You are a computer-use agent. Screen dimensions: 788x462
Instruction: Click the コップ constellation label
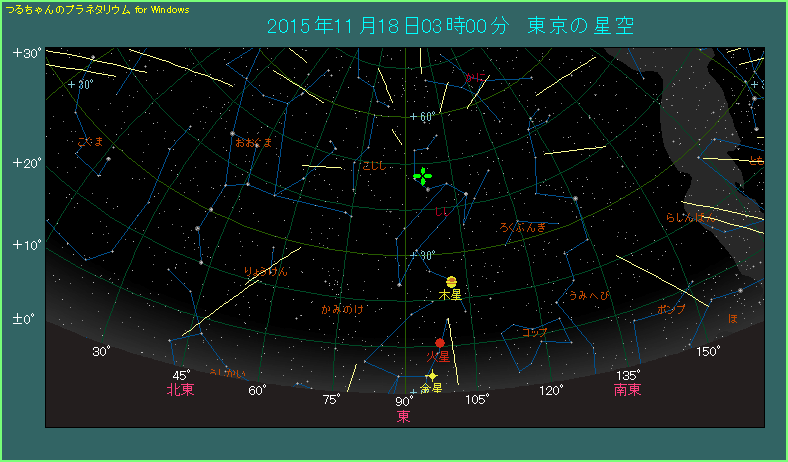pos(534,332)
